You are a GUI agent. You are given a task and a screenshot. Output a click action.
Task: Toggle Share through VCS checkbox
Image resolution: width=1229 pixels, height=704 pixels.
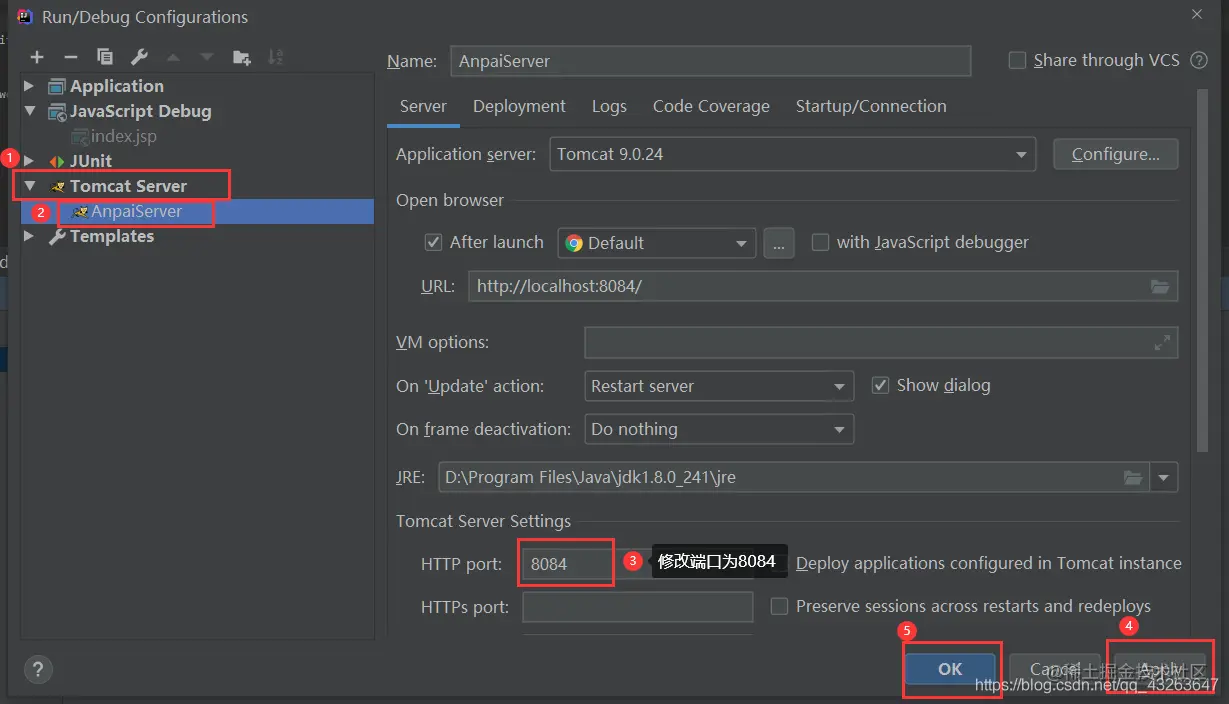[x=1017, y=60]
